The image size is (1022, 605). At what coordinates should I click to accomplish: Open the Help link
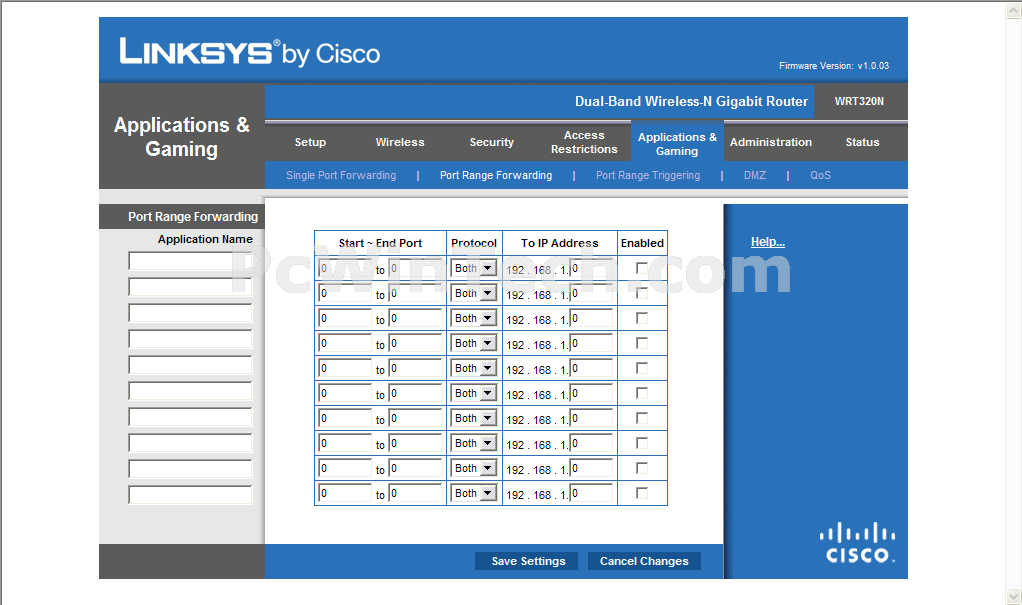point(768,242)
